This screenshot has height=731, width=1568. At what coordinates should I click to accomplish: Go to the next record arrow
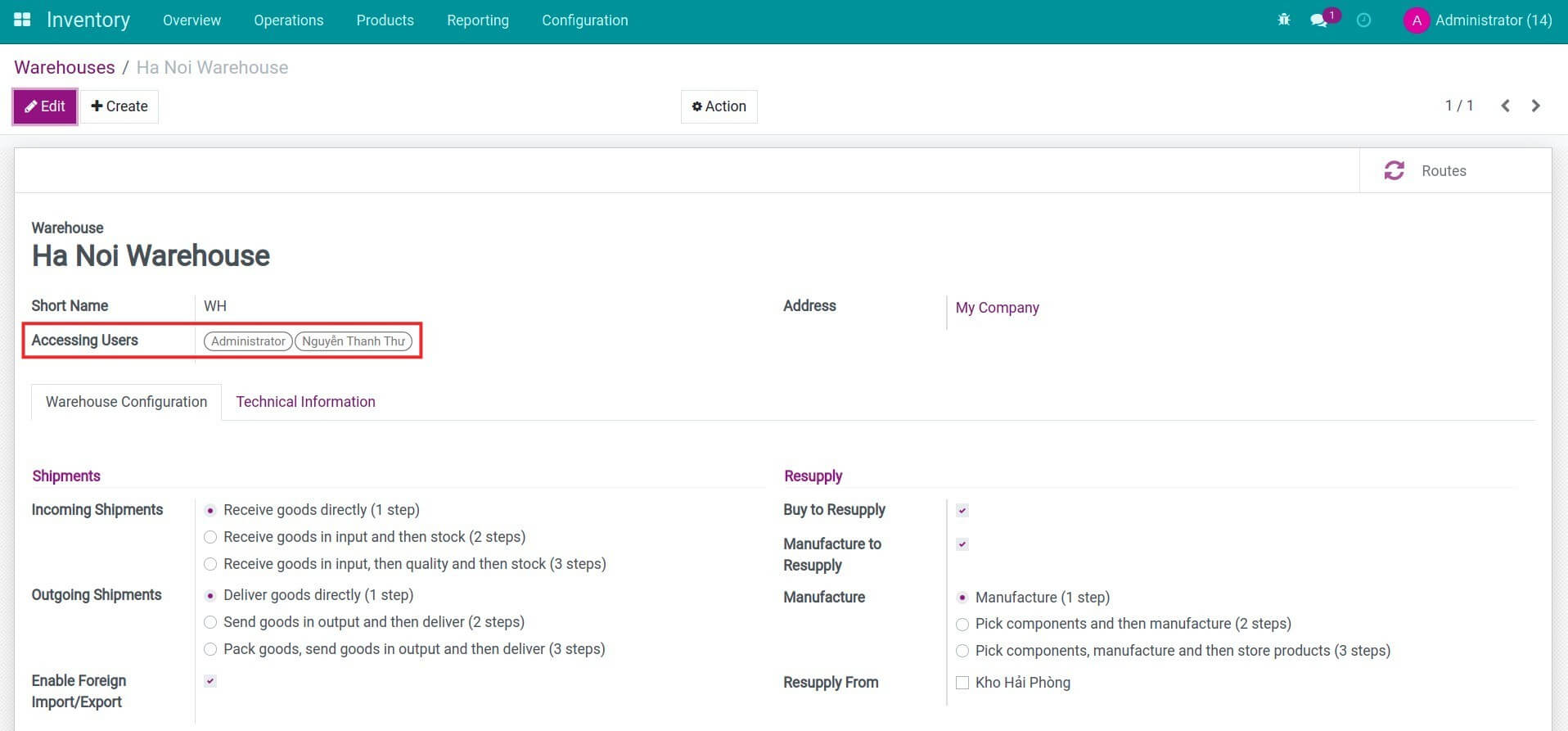click(x=1535, y=106)
